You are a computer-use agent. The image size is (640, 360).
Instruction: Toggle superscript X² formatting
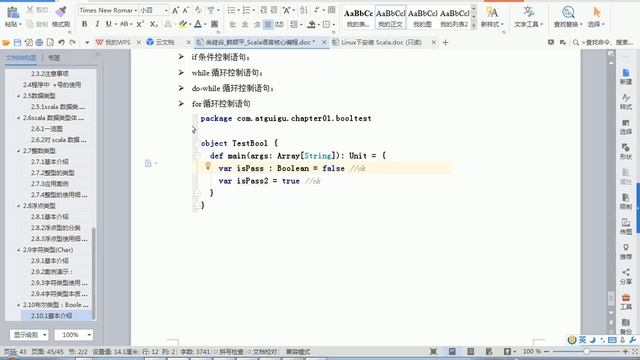point(140,24)
